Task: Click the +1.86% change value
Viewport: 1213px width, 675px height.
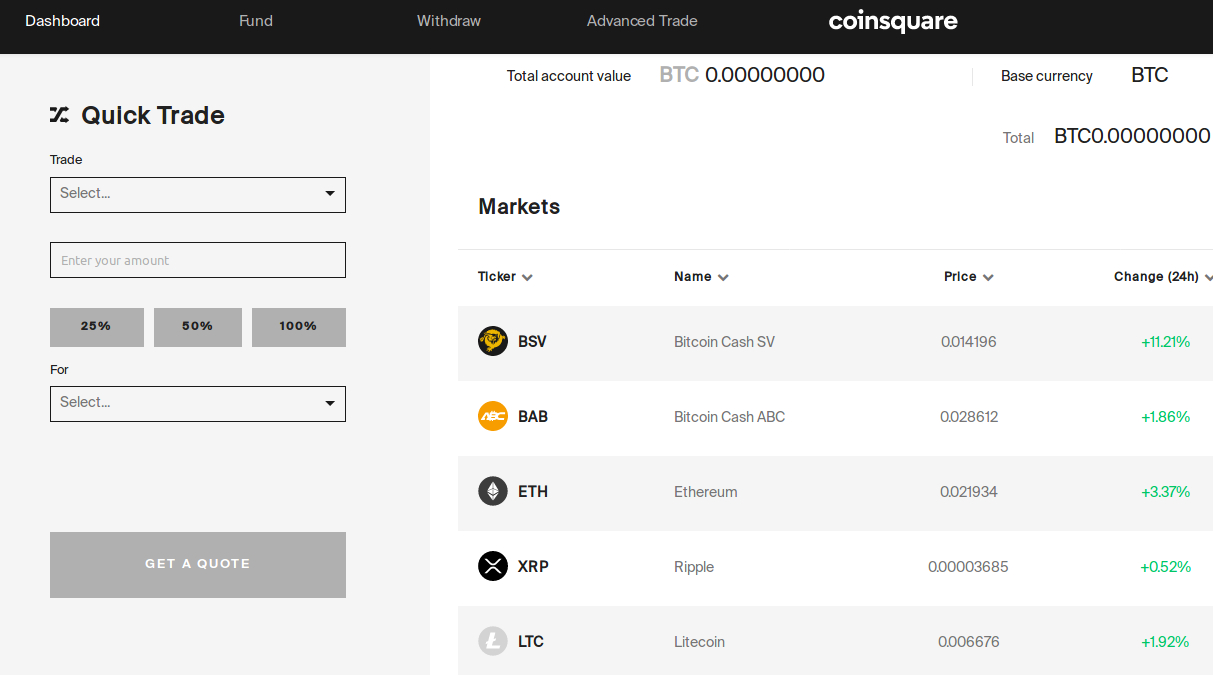Action: [x=1165, y=417]
